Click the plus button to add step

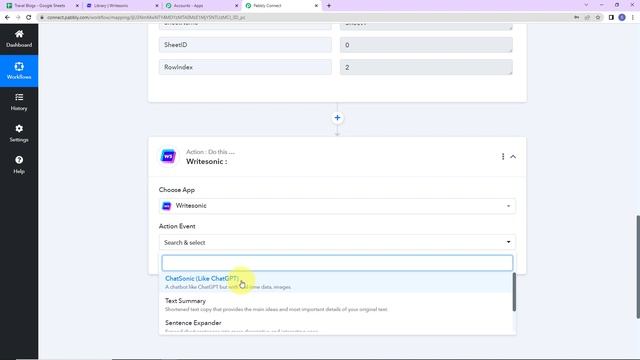337,118
